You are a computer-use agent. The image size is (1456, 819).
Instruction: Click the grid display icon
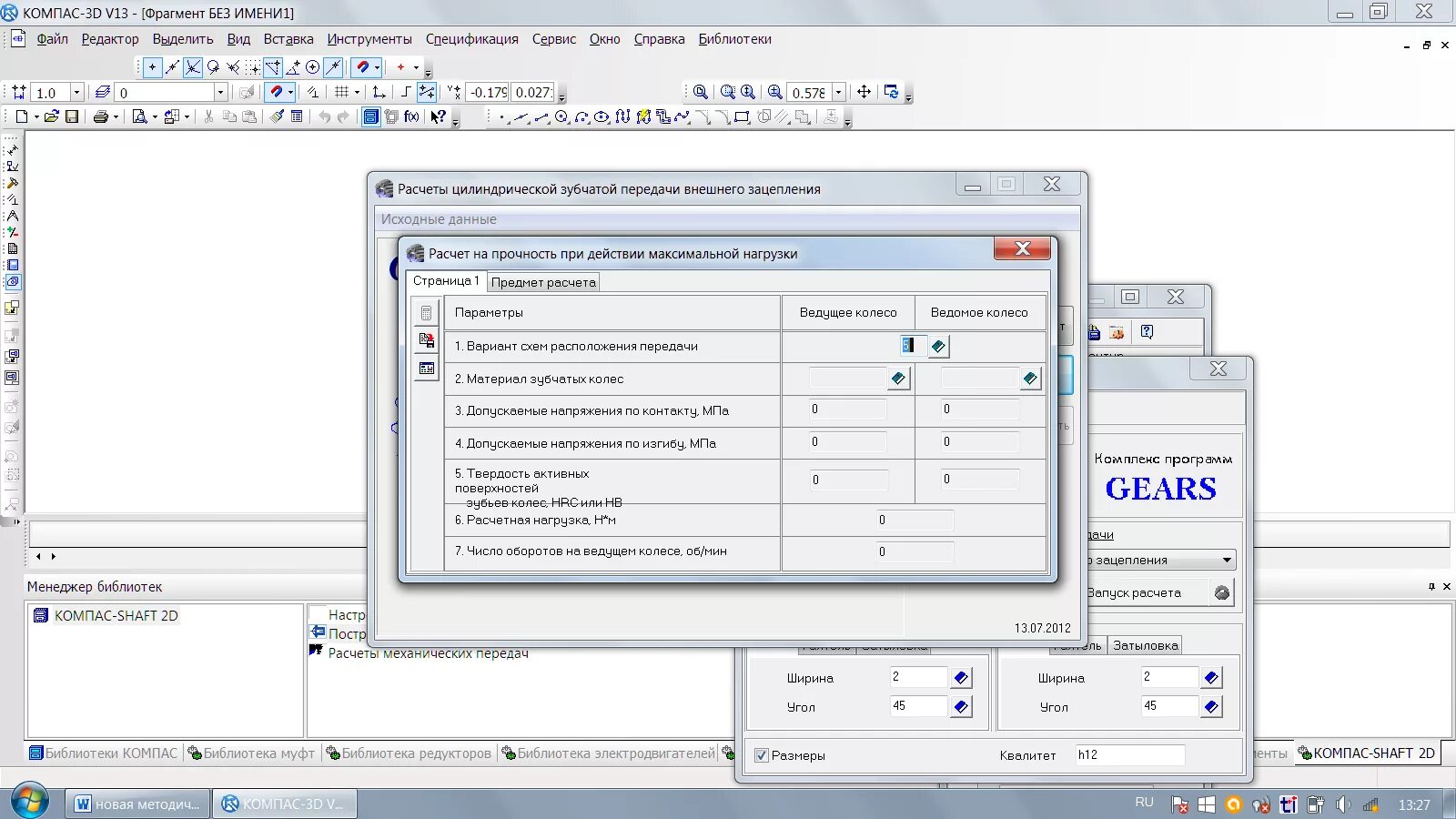(341, 92)
